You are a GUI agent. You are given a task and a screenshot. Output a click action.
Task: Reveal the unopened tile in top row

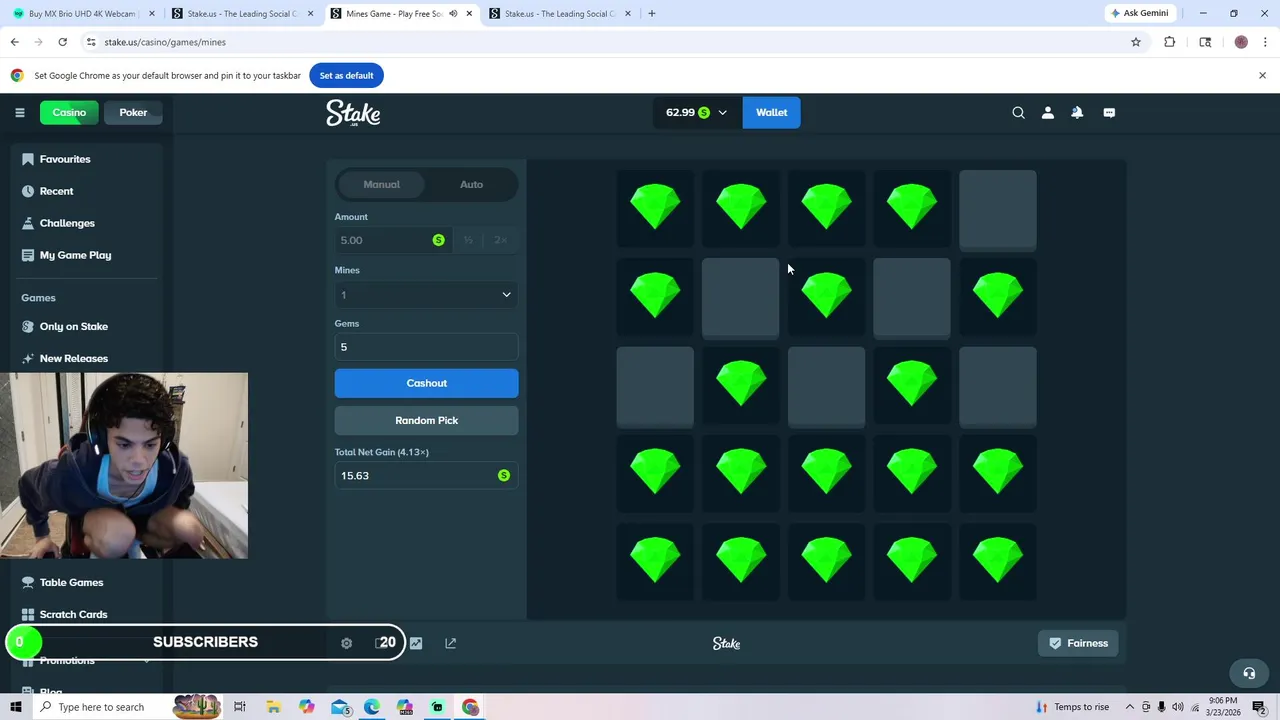pyautogui.click(x=998, y=209)
